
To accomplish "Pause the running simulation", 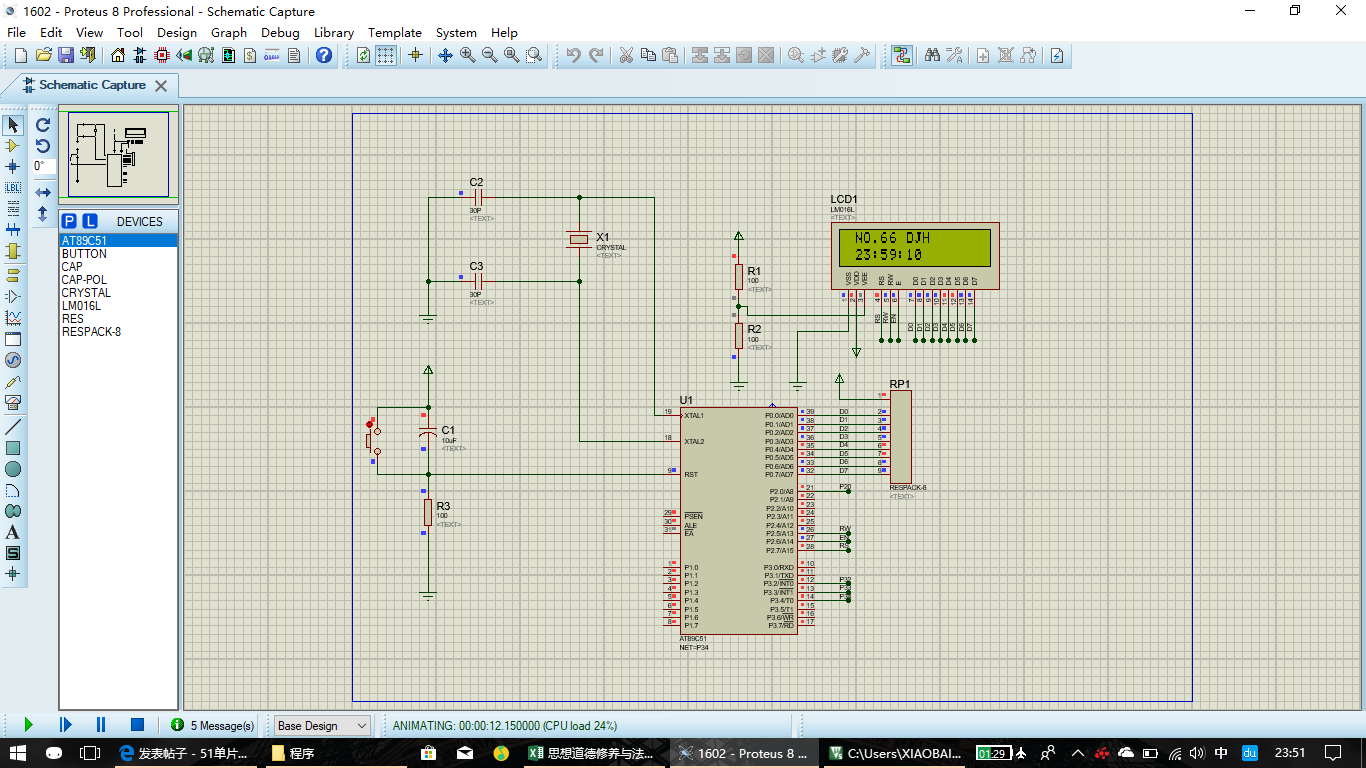I will pyautogui.click(x=101, y=725).
